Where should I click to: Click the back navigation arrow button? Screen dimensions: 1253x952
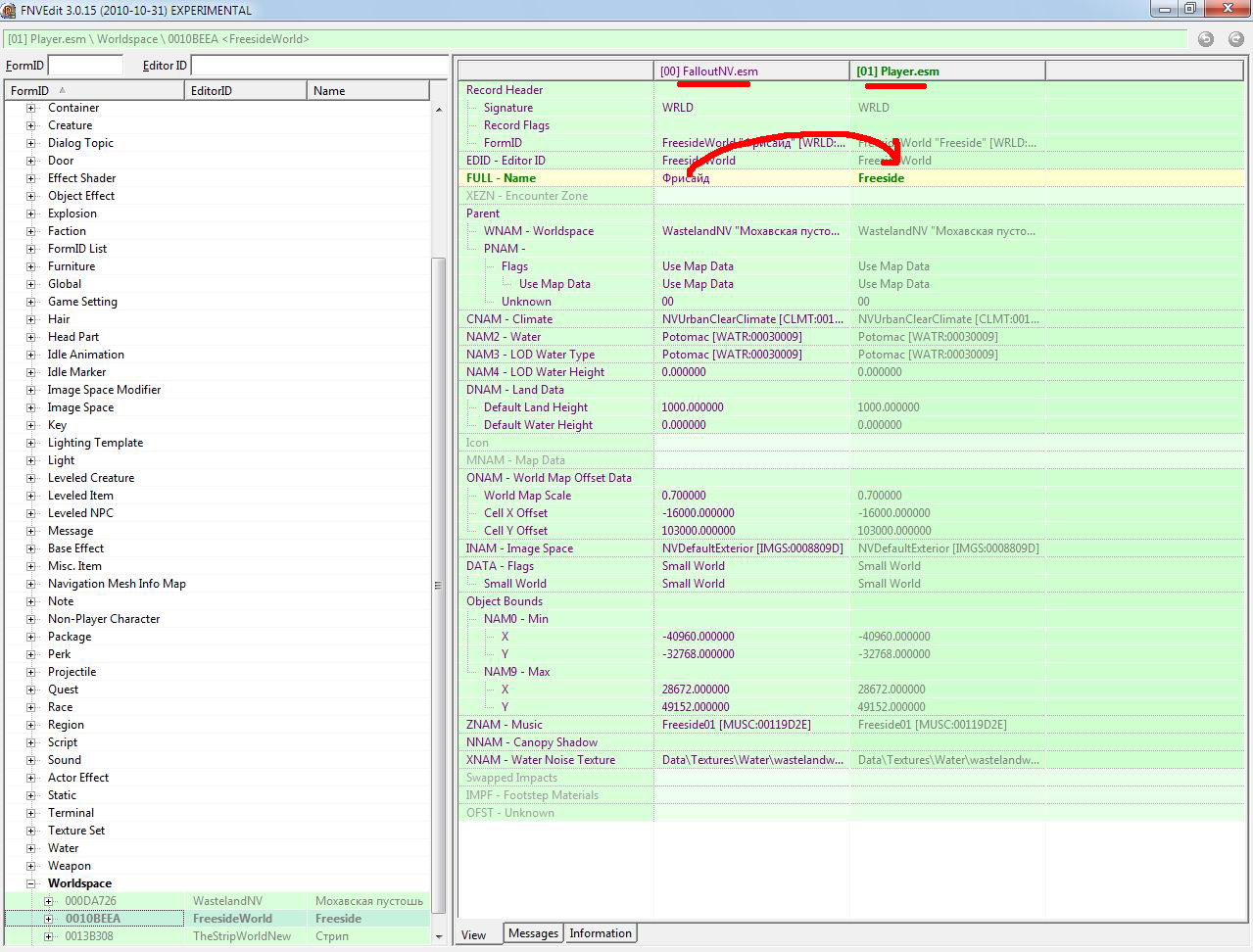[x=1206, y=39]
